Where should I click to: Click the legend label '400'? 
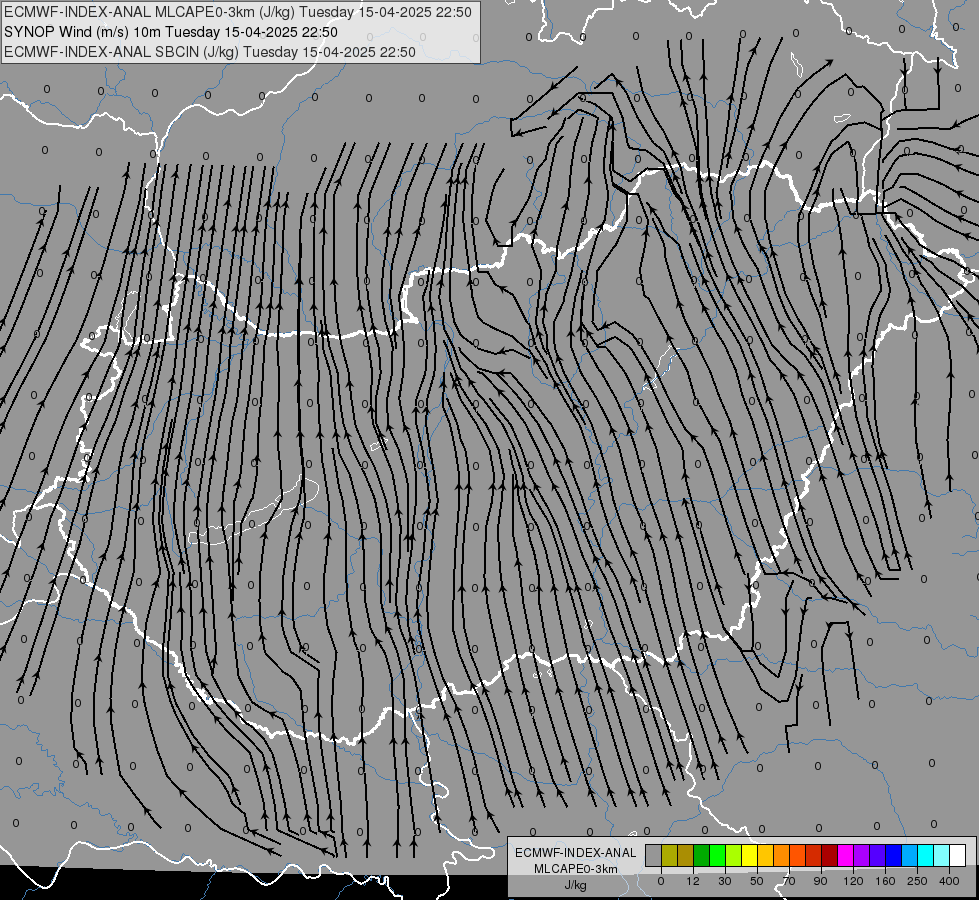pyautogui.click(x=949, y=881)
